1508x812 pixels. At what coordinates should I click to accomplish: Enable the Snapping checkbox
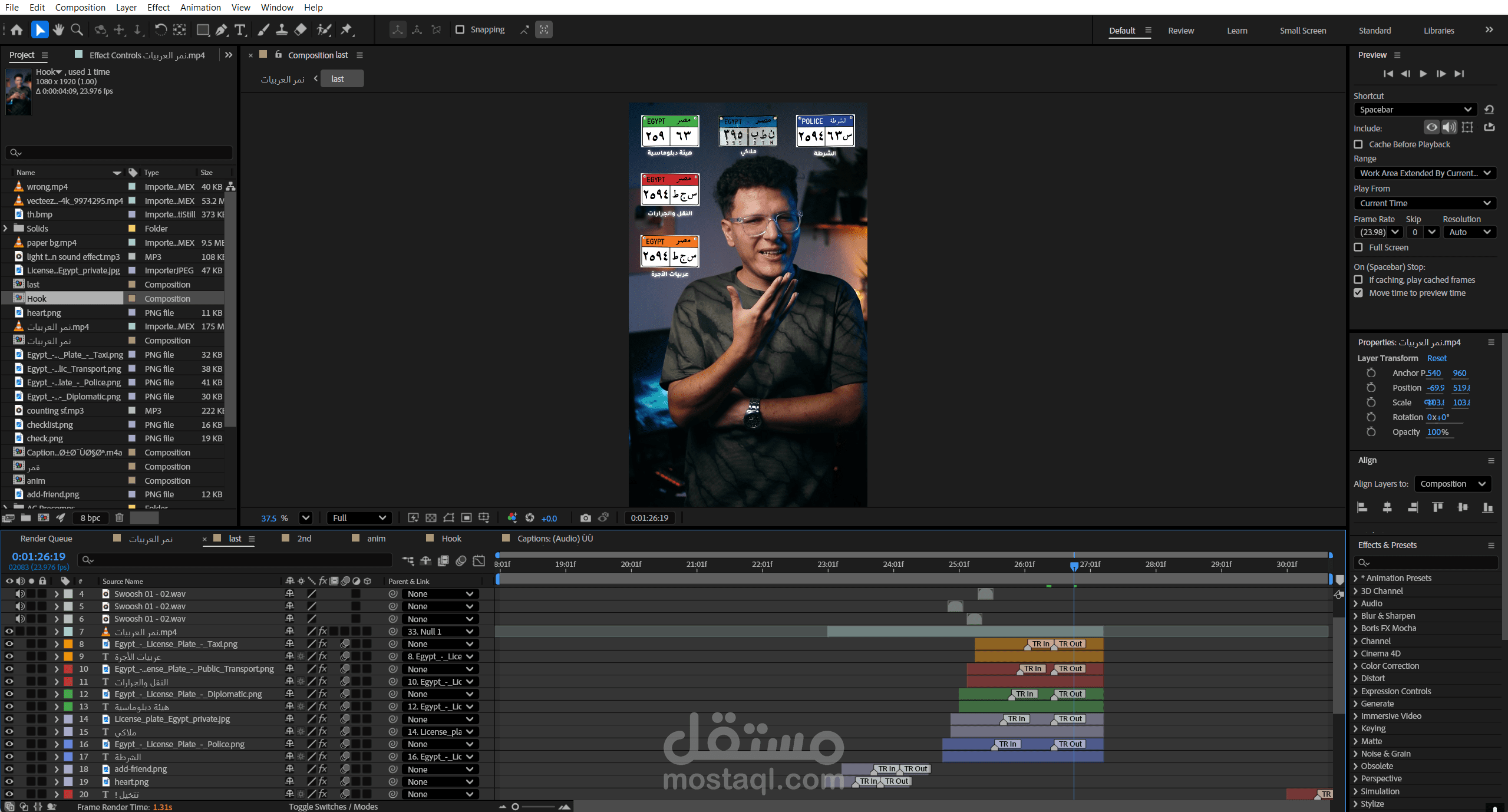click(x=460, y=29)
